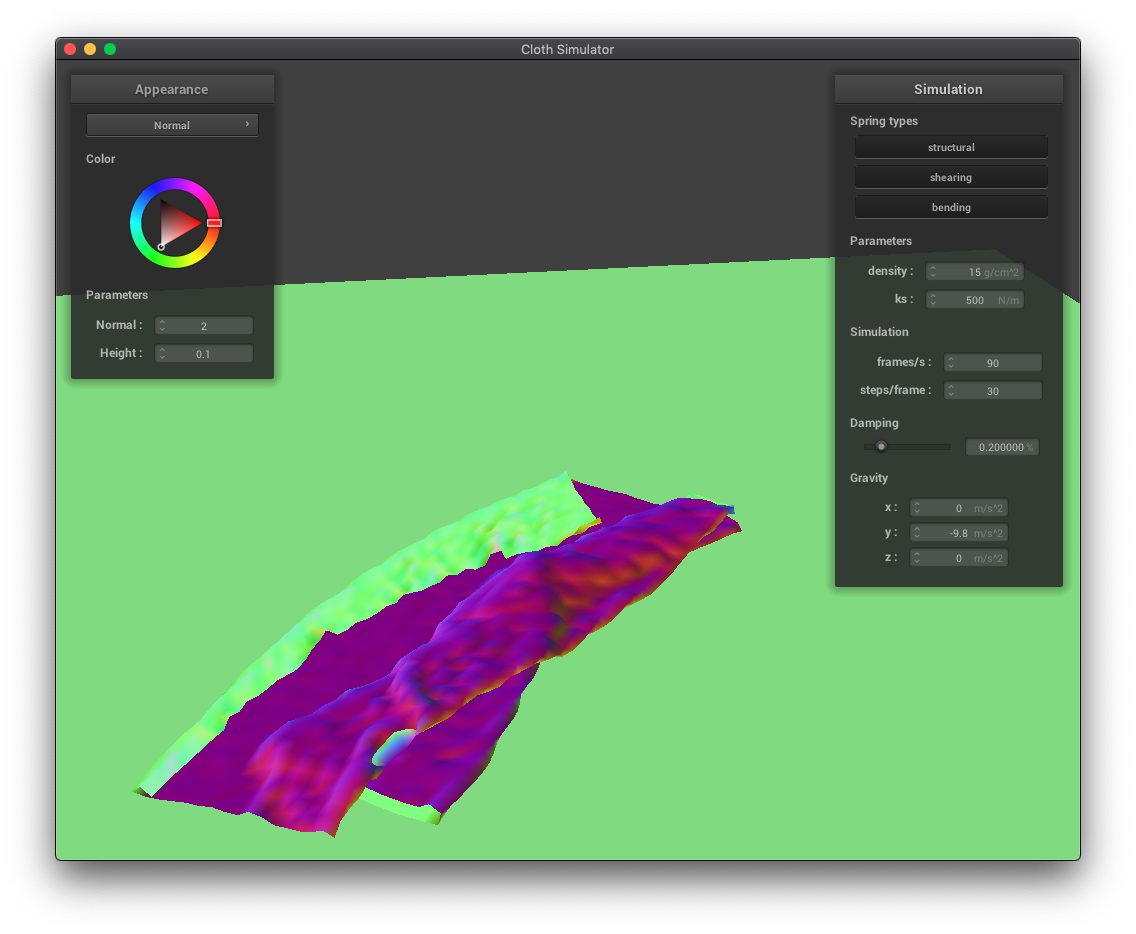Click the ks value field
This screenshot has width=1136, height=934.
click(974, 300)
